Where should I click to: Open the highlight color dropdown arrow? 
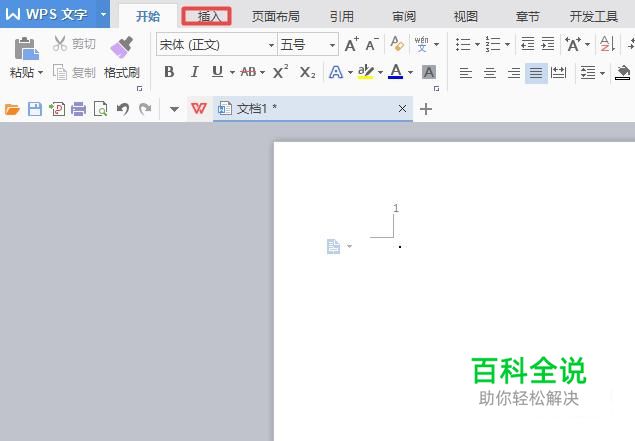(x=380, y=73)
